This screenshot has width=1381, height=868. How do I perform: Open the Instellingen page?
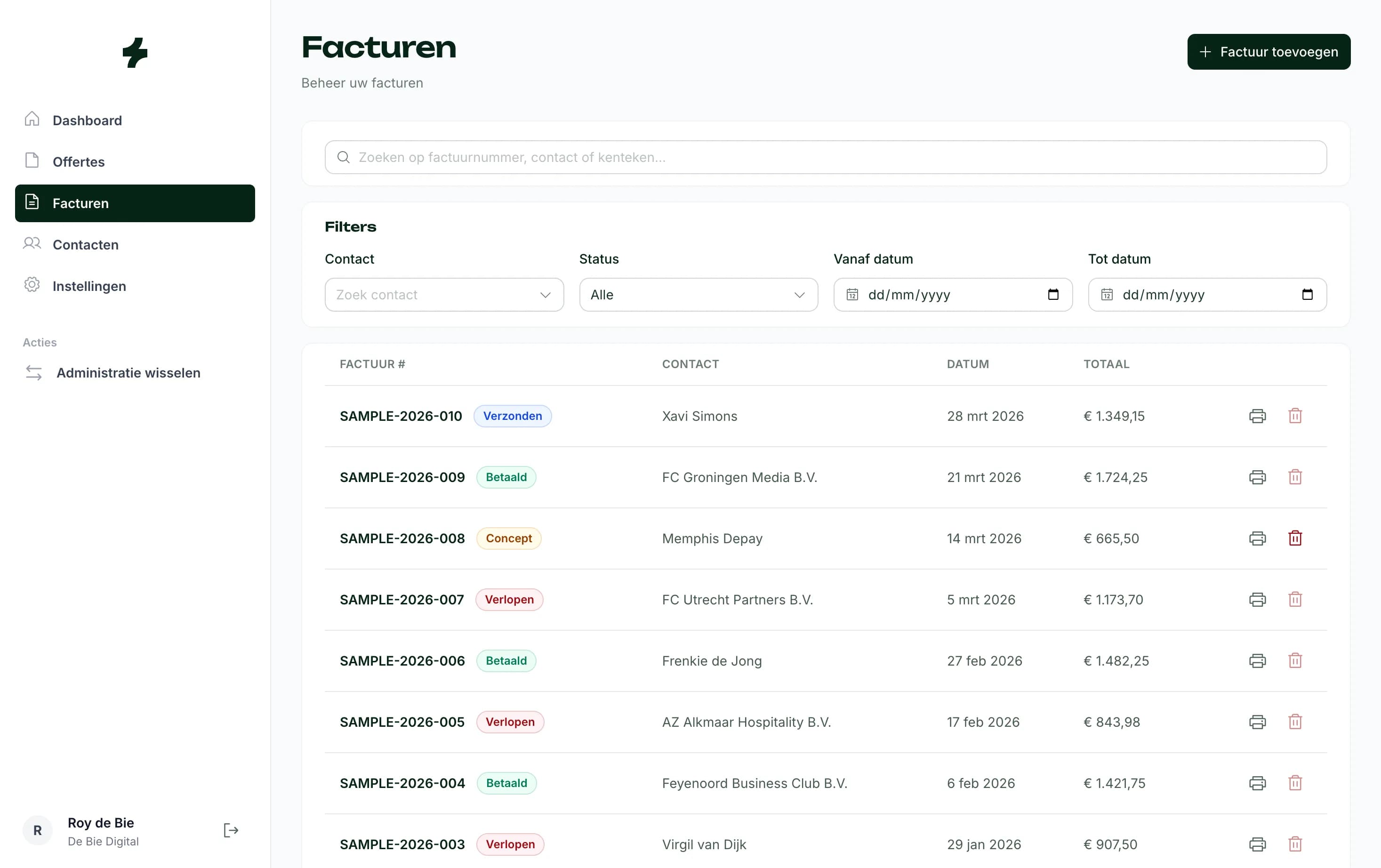point(89,286)
